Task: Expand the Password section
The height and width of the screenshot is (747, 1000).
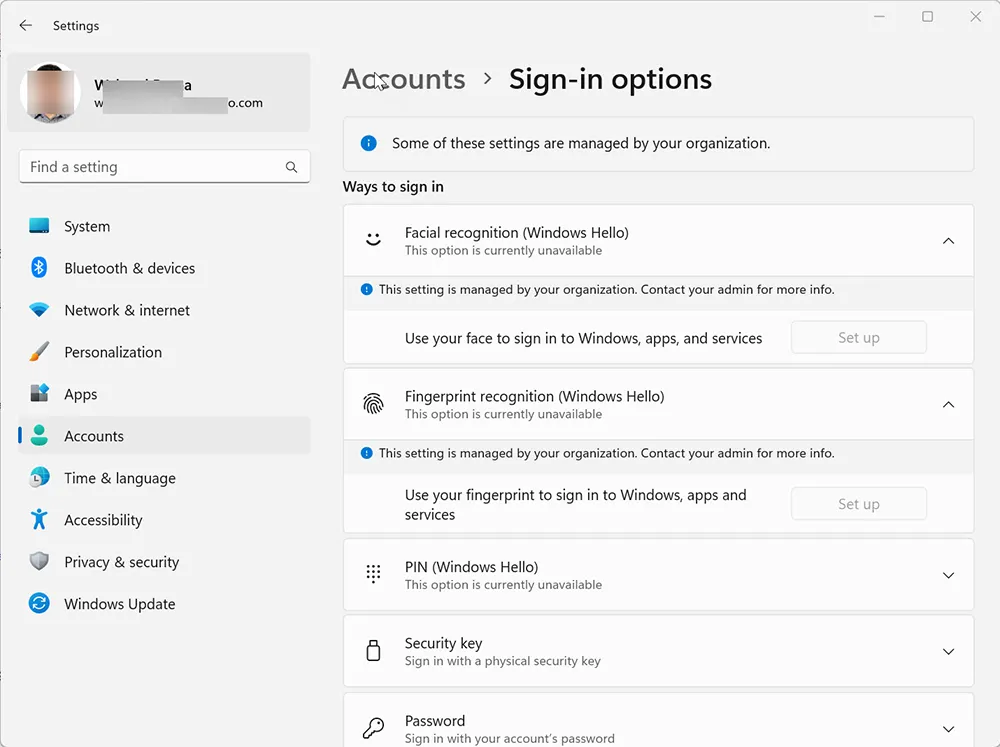Action: tap(948, 727)
